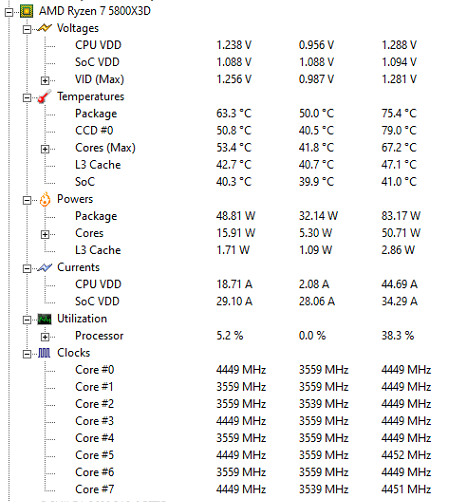Select the VID (Max) row
Image resolution: width=467 pixels, height=502 pixels.
coord(99,79)
